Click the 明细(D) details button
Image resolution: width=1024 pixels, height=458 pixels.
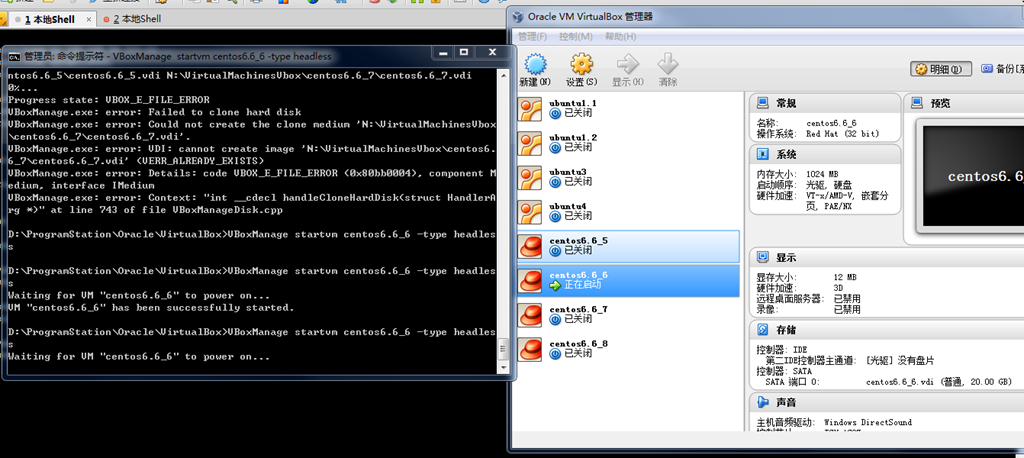click(942, 69)
